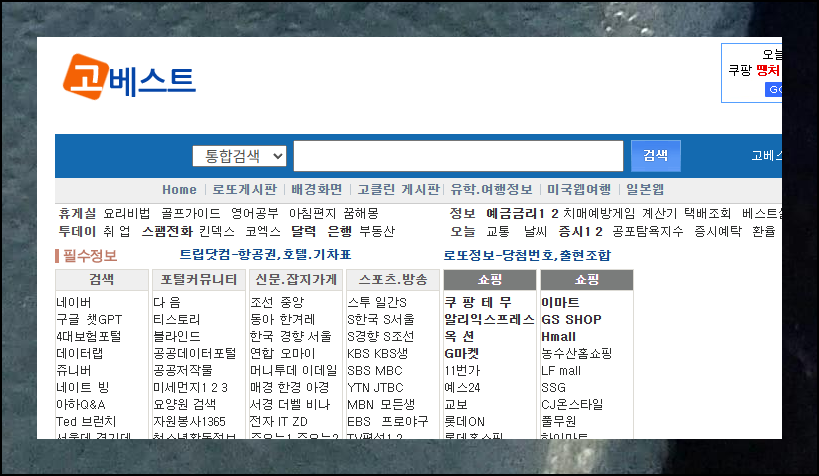Click the 부동산 link
Viewport: 819px width, 476px height.
(x=378, y=231)
